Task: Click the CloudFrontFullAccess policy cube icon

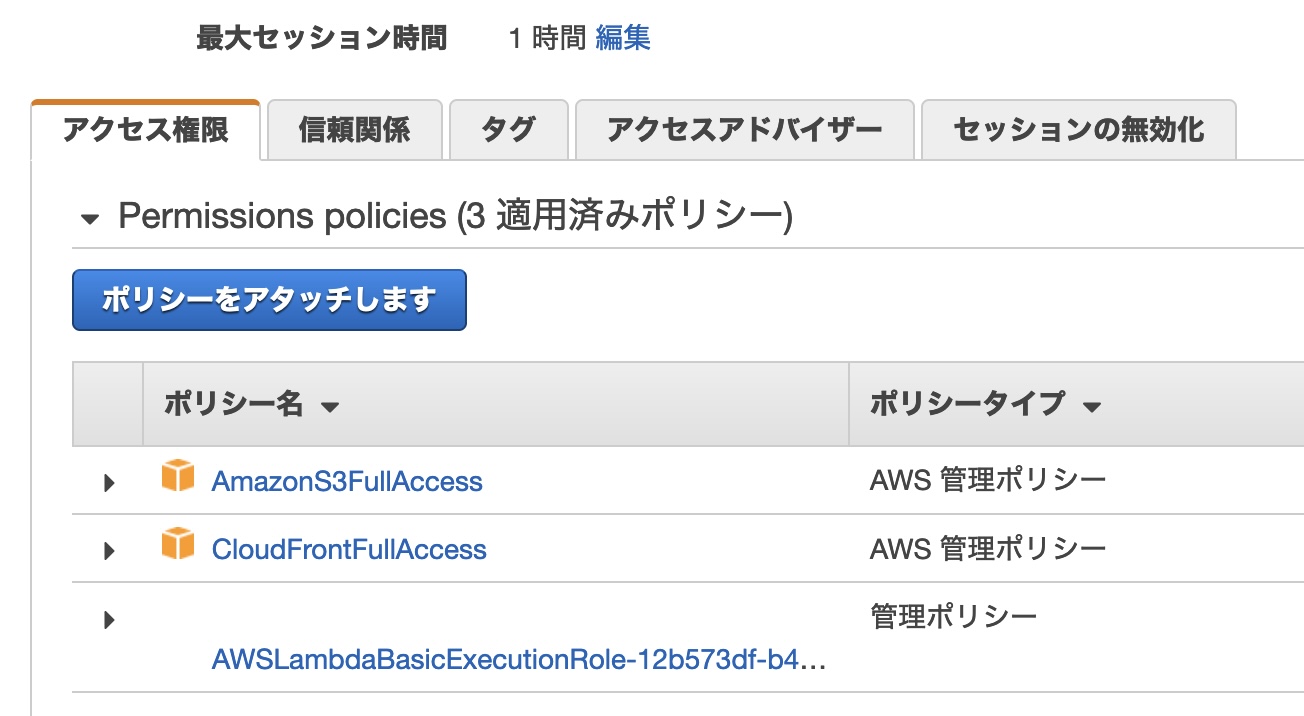Action: (178, 545)
